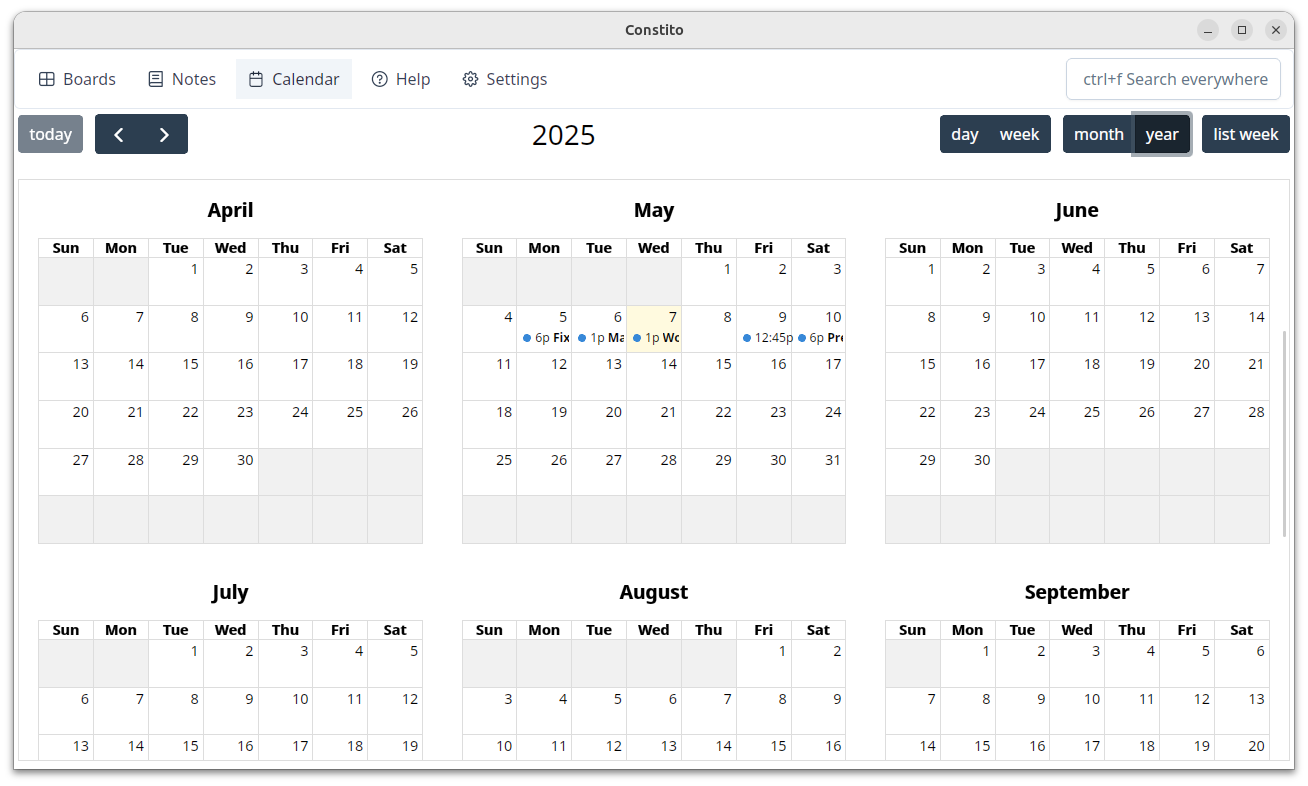Select April 30 day cell
The image size is (1308, 786).
point(231,472)
